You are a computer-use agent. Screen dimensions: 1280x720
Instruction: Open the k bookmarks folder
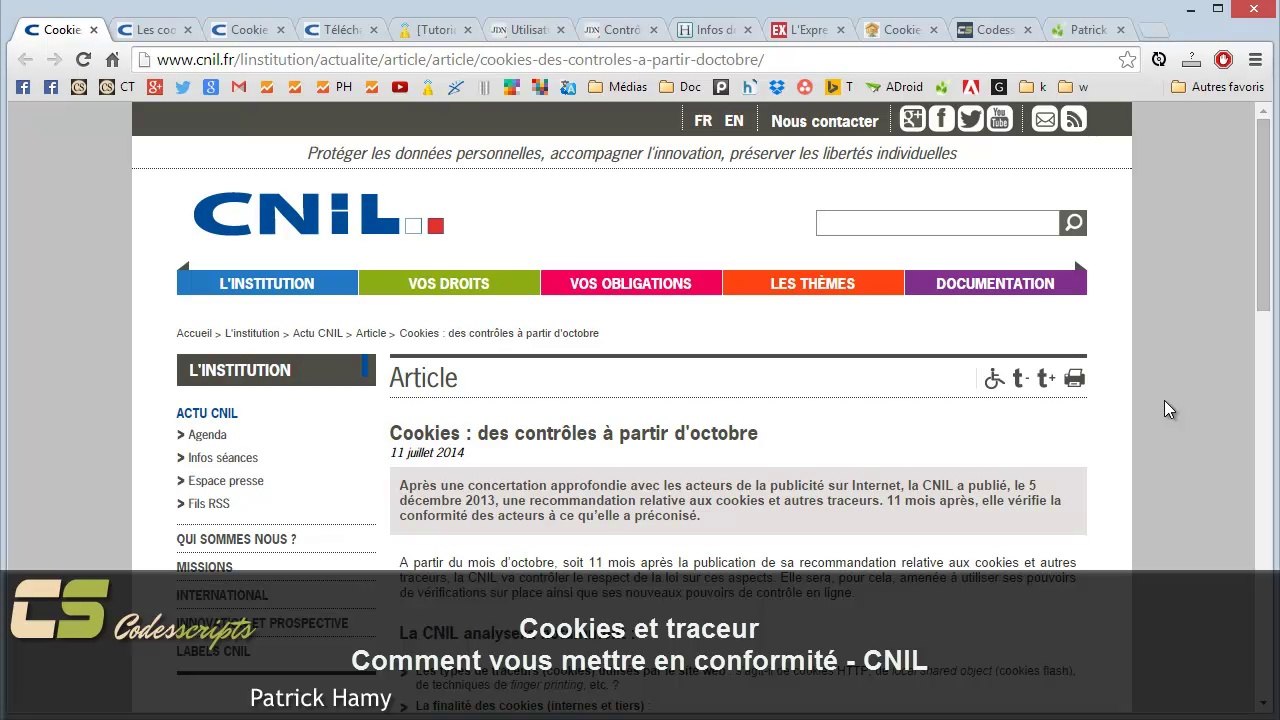(1032, 87)
